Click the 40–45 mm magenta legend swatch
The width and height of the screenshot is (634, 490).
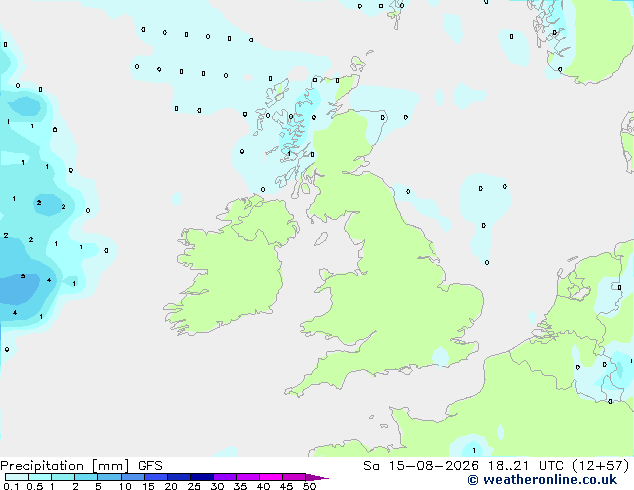pyautogui.click(x=271, y=477)
